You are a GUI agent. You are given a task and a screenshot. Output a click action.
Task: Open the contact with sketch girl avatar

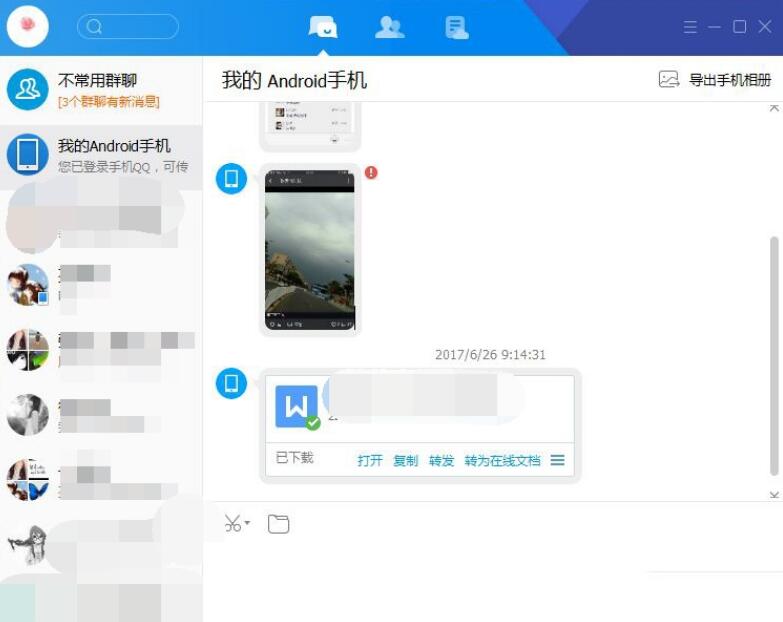[x=101, y=545]
